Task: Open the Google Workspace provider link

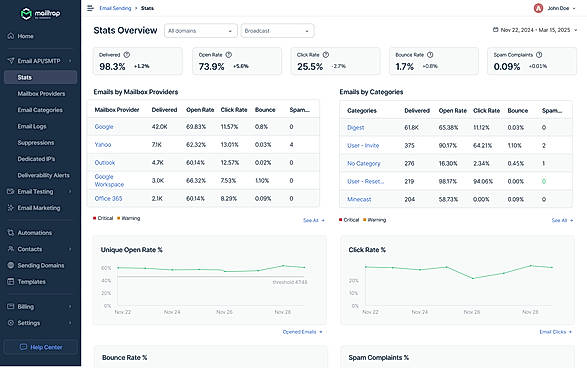Action: coord(109,180)
